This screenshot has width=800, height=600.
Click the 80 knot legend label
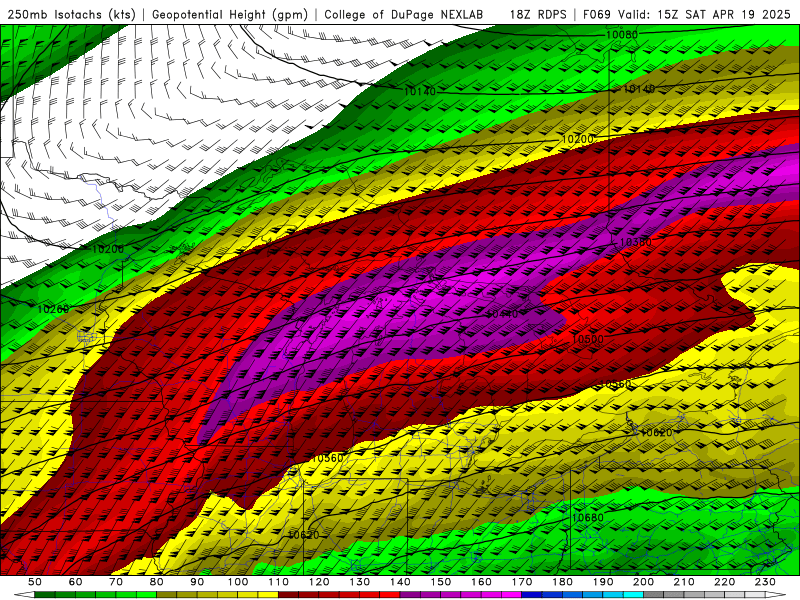157,582
